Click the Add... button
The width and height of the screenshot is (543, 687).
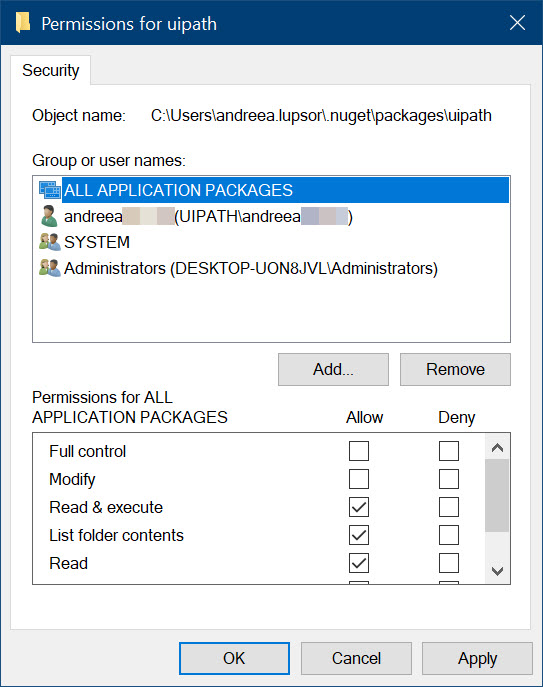tap(333, 369)
